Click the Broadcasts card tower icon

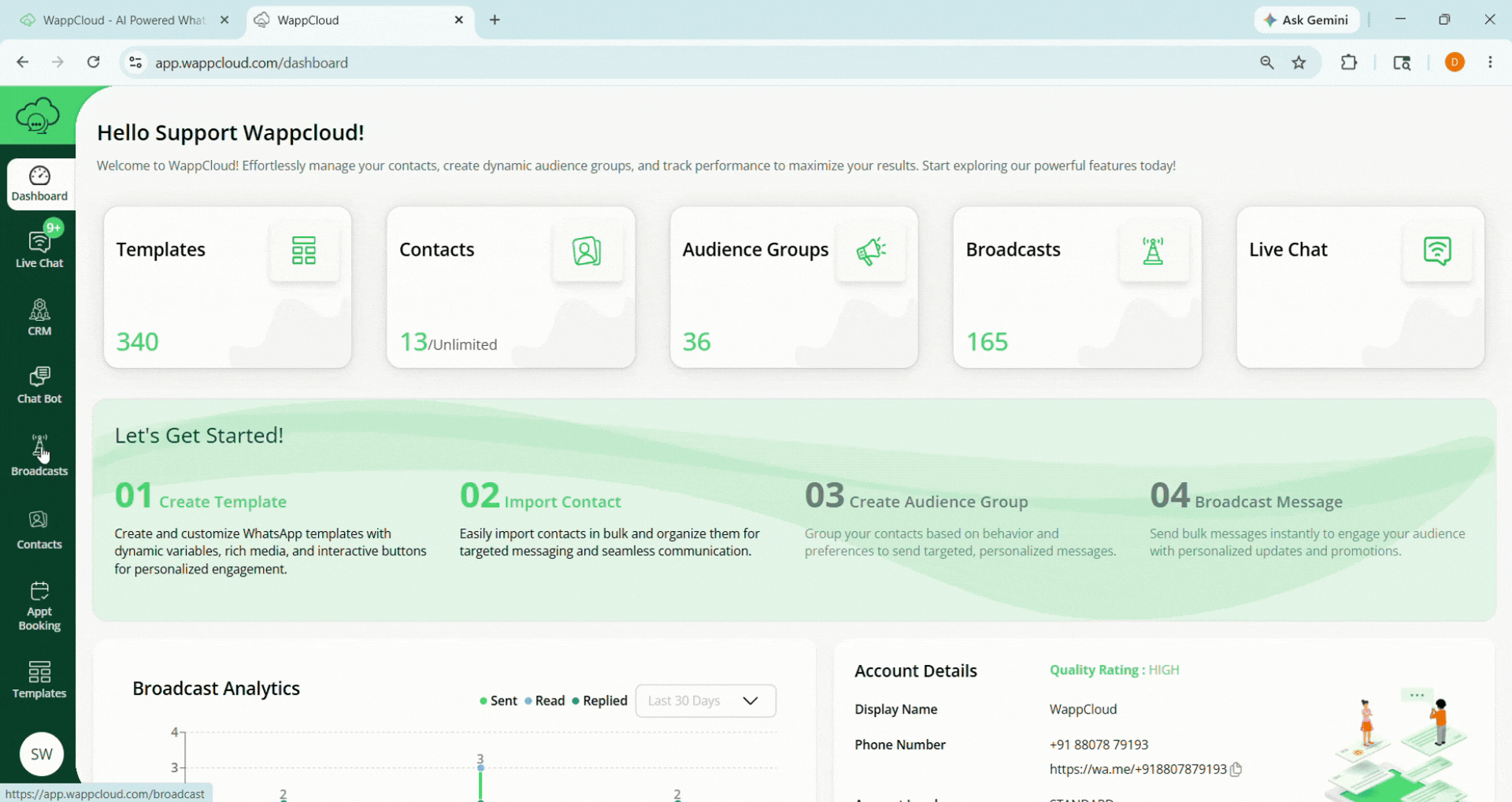point(1154,251)
